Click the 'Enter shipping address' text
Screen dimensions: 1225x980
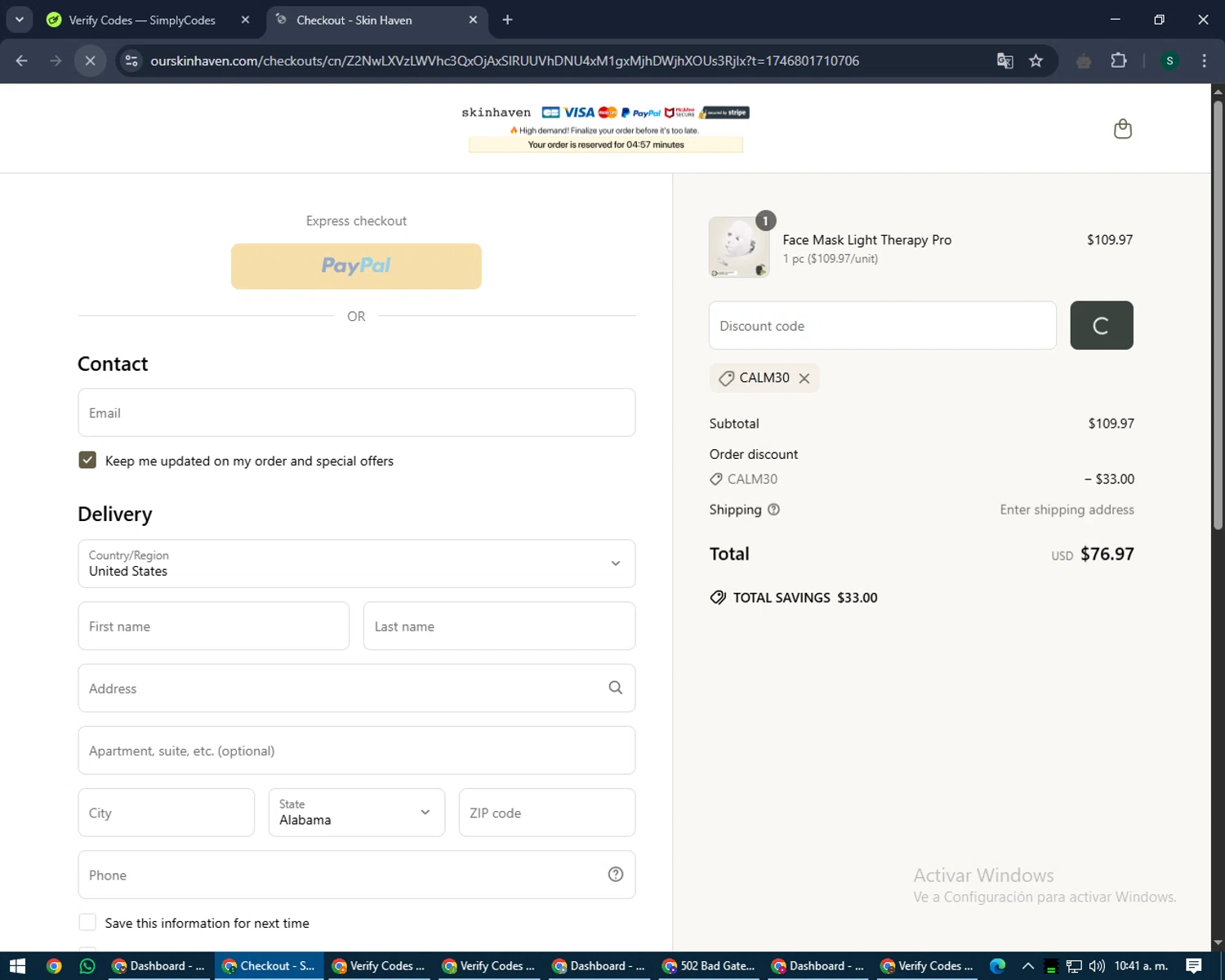(x=1067, y=510)
